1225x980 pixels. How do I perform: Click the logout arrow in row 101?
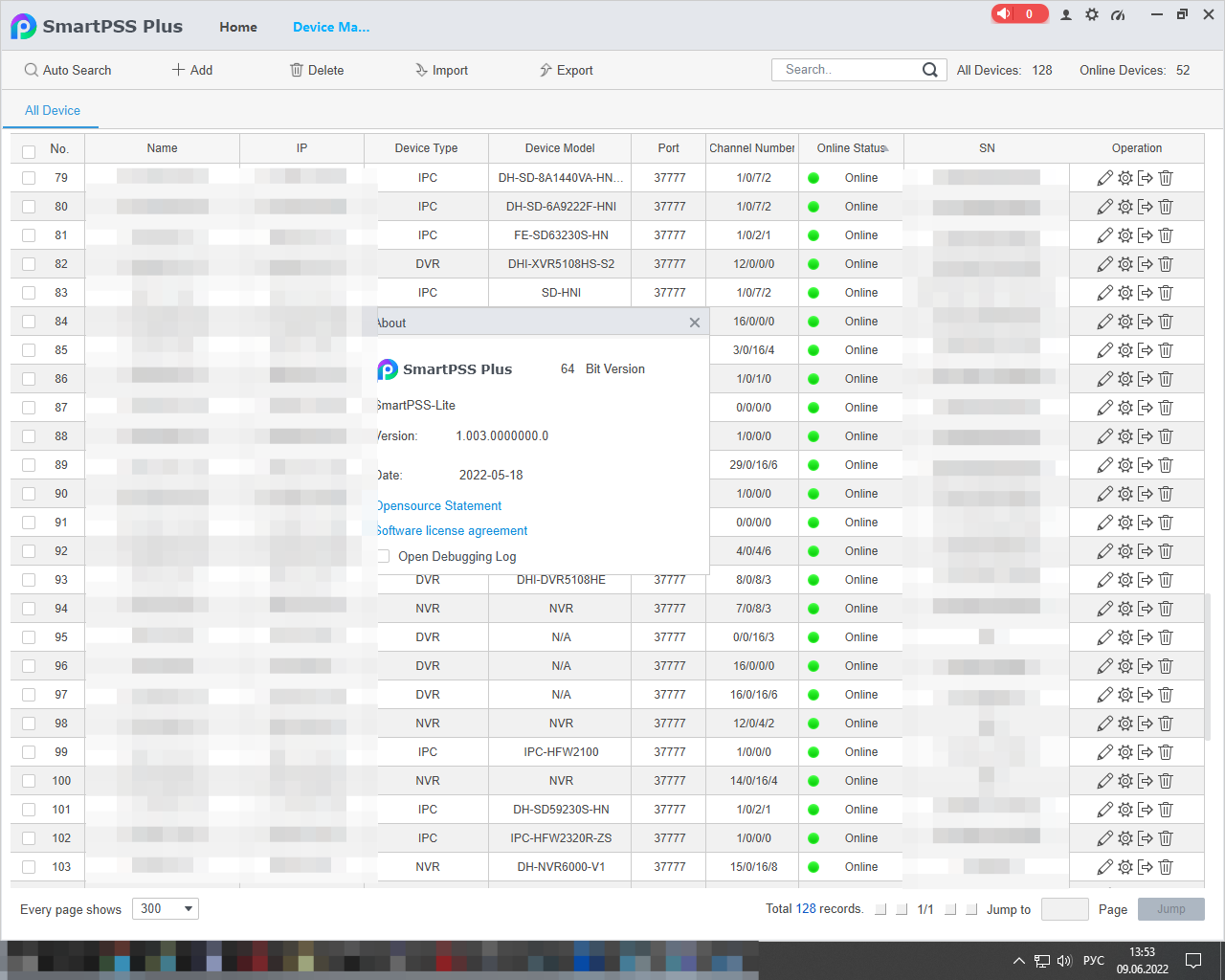[x=1146, y=810]
